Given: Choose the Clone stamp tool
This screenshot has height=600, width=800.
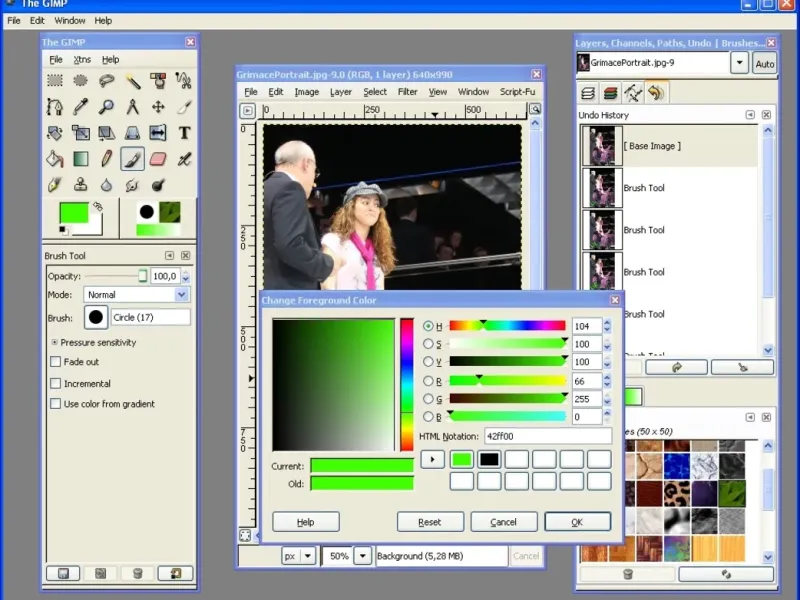Looking at the screenshot, I should point(80,185).
